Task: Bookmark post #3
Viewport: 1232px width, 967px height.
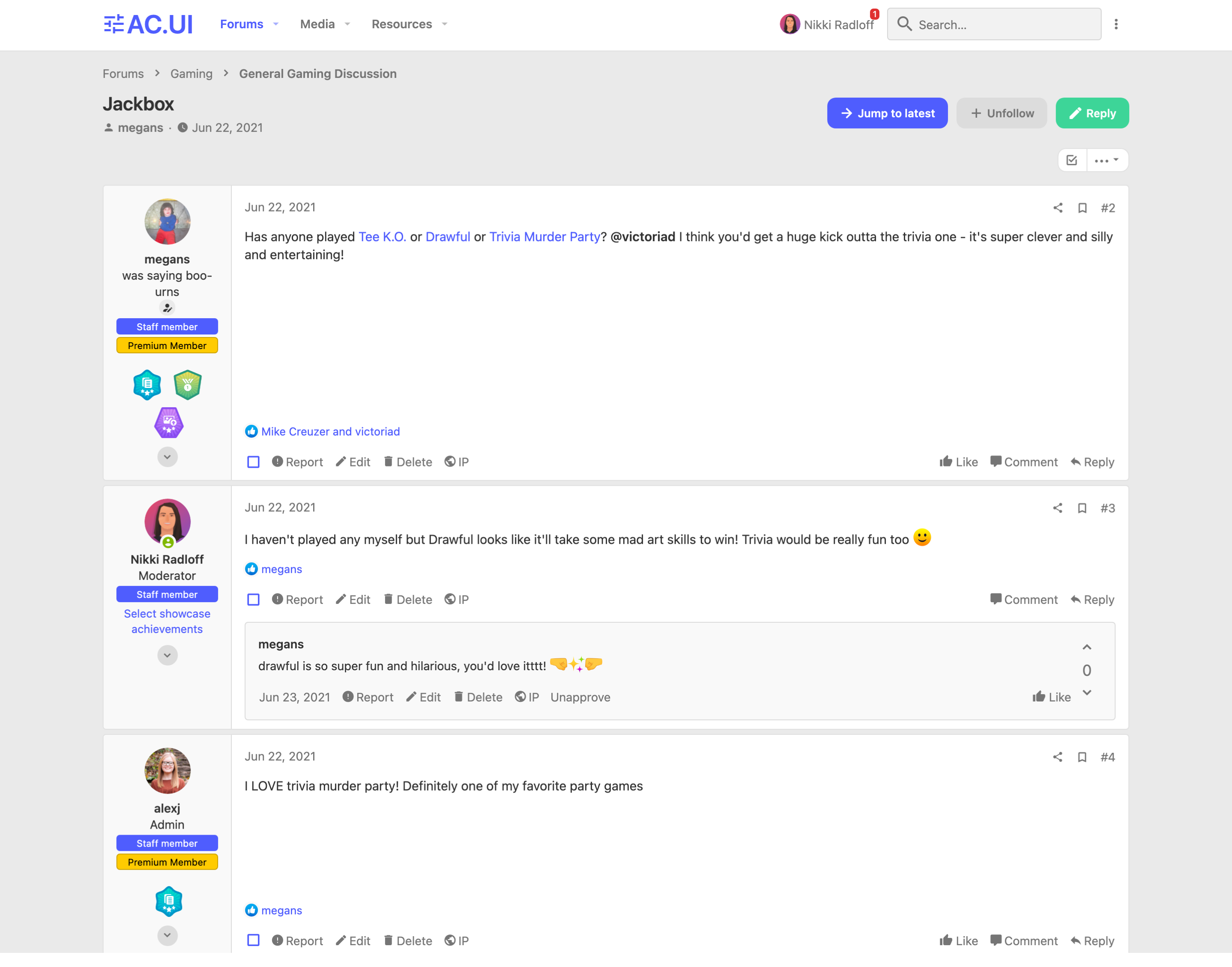Action: pyautogui.click(x=1082, y=508)
